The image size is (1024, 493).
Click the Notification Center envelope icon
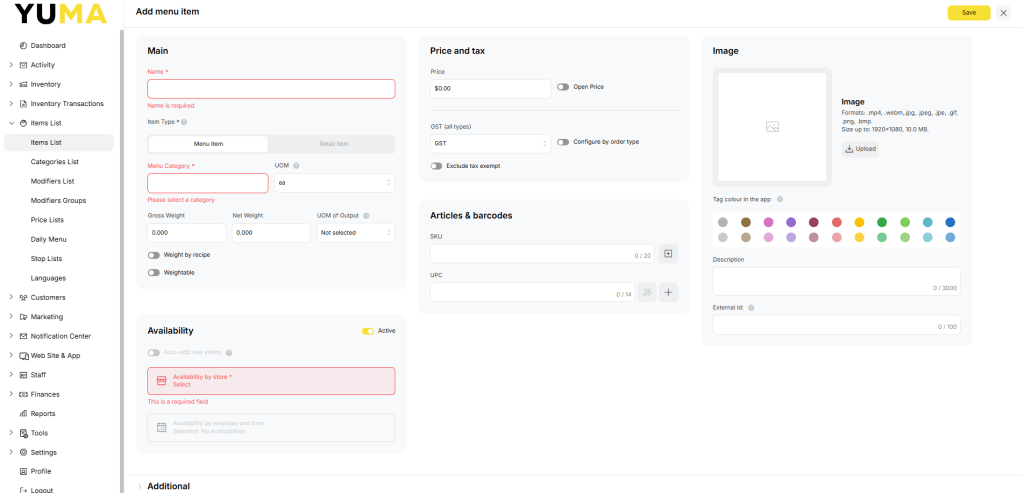click(23, 336)
